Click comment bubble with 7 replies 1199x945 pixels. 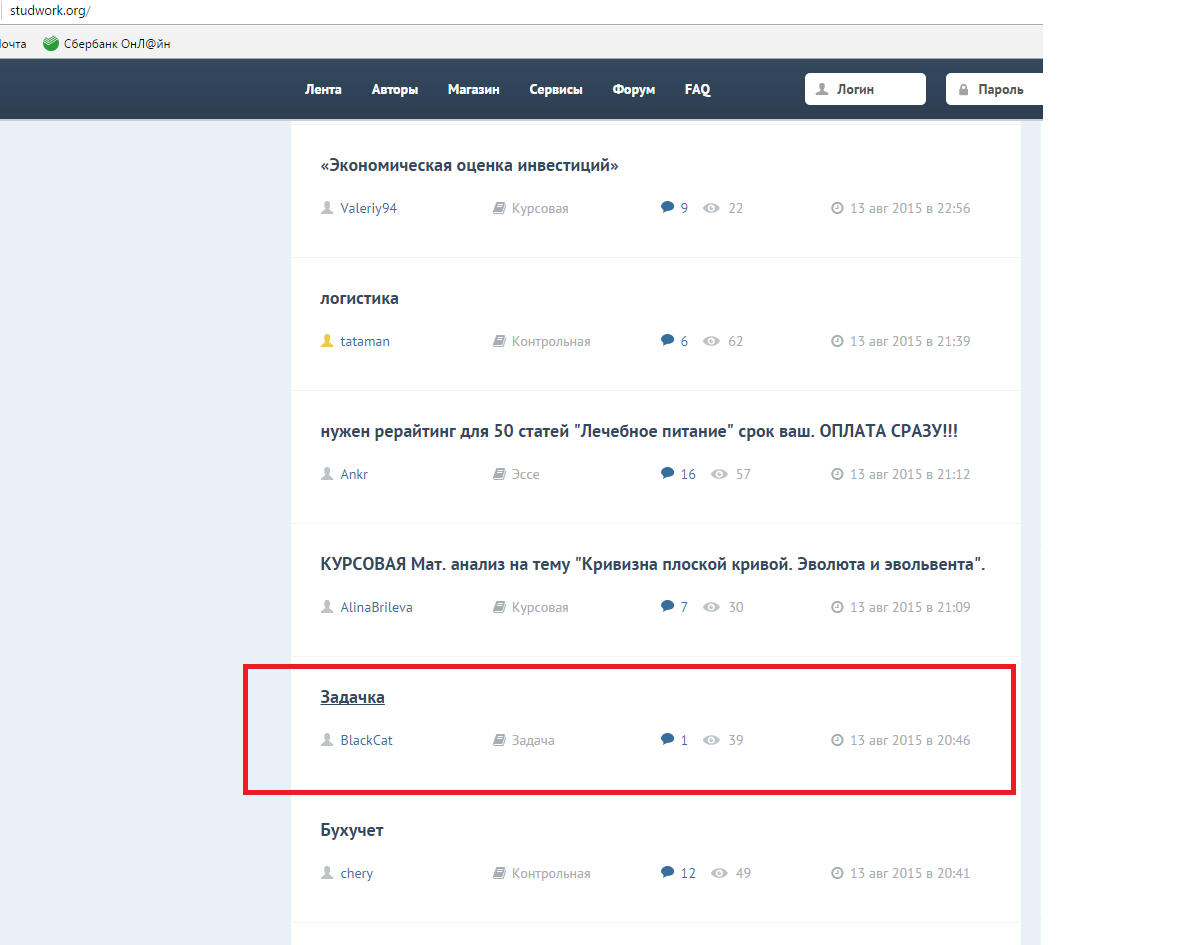667,606
